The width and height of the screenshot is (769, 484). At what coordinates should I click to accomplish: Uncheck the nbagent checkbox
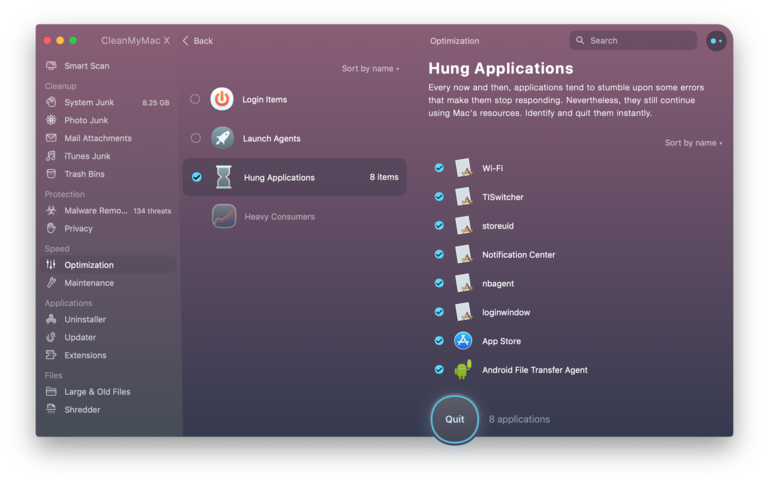coord(439,283)
